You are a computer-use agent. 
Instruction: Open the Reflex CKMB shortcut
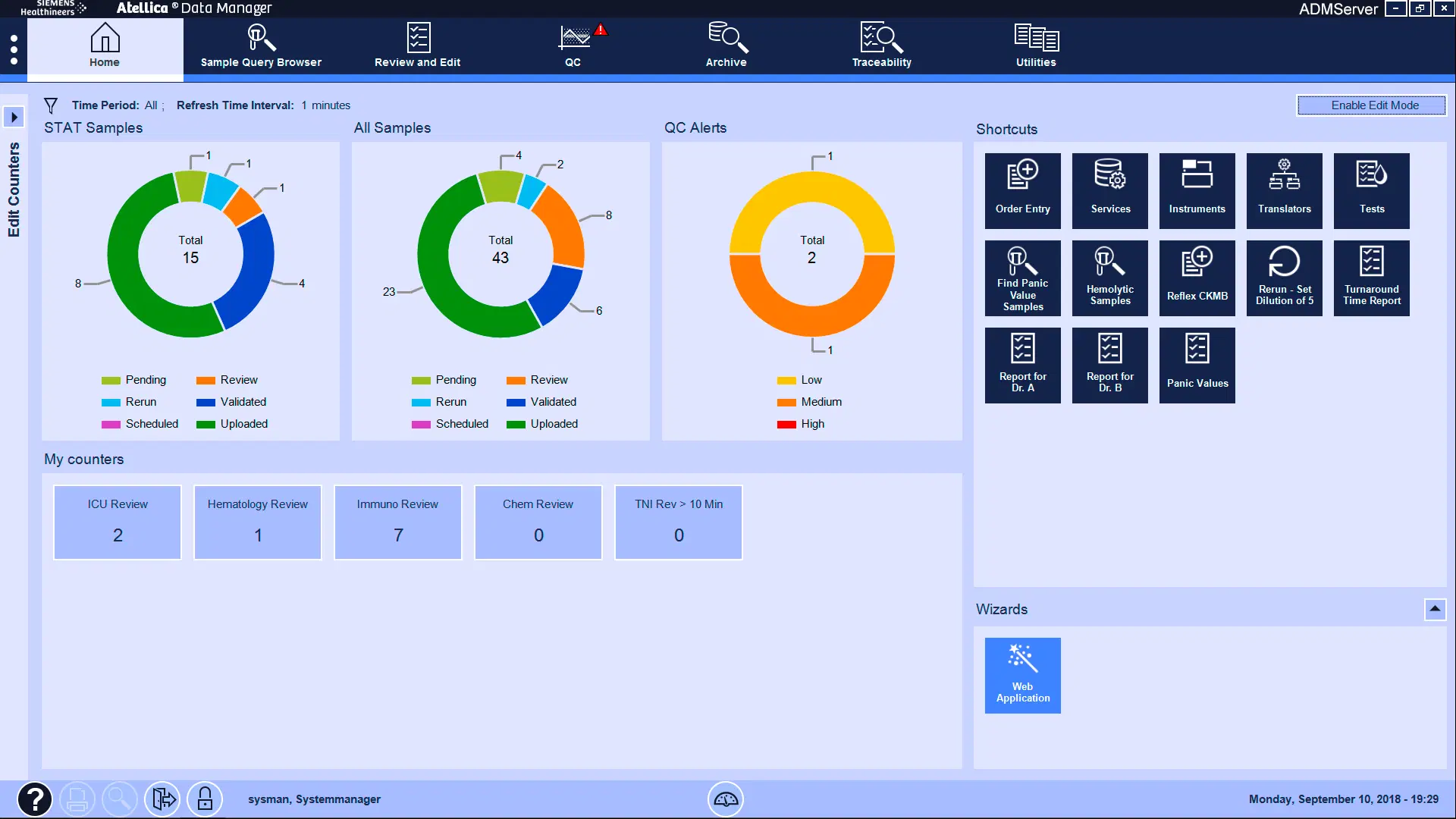pyautogui.click(x=1197, y=278)
